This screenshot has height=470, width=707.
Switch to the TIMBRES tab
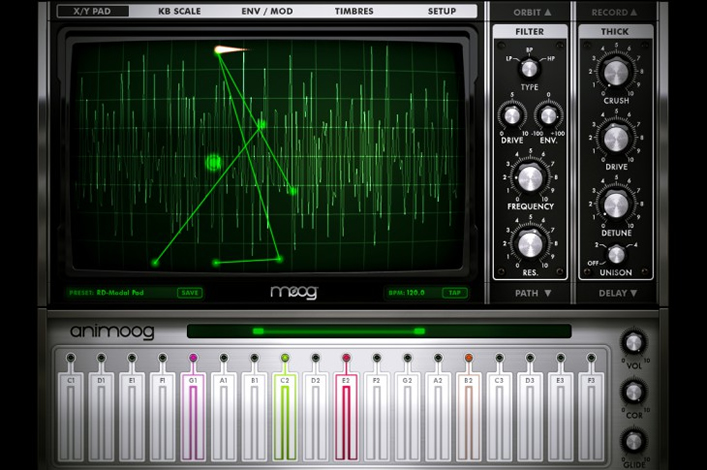(354, 11)
